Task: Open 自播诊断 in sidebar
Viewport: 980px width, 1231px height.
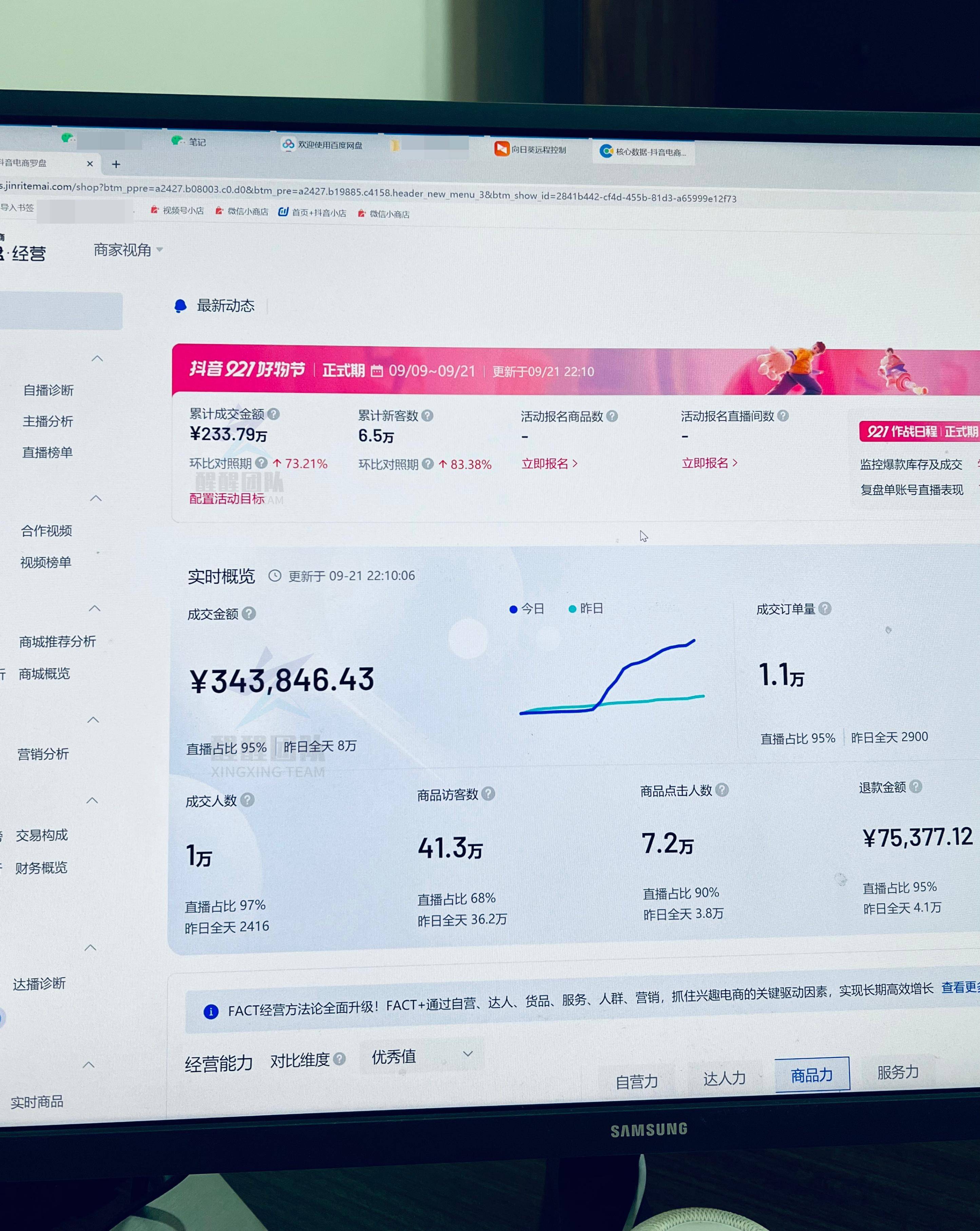Action: 49,390
